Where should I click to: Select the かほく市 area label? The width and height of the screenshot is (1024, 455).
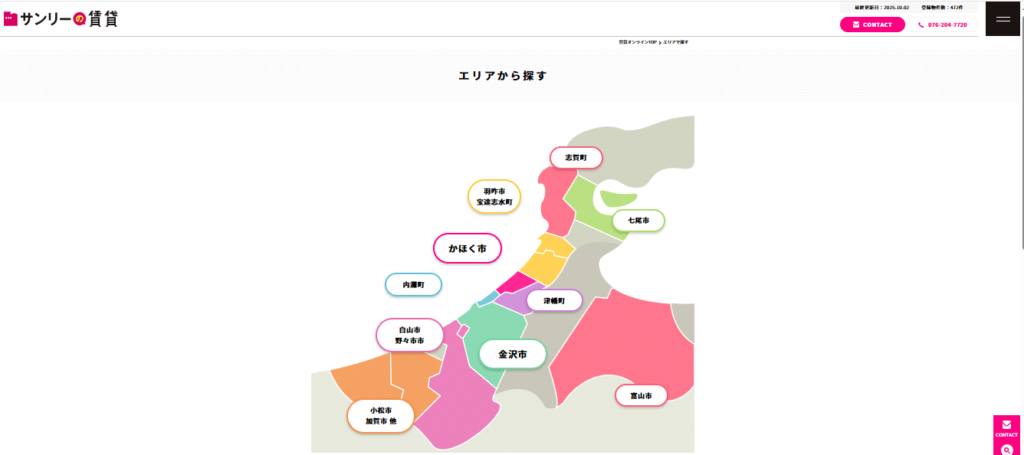(x=467, y=248)
